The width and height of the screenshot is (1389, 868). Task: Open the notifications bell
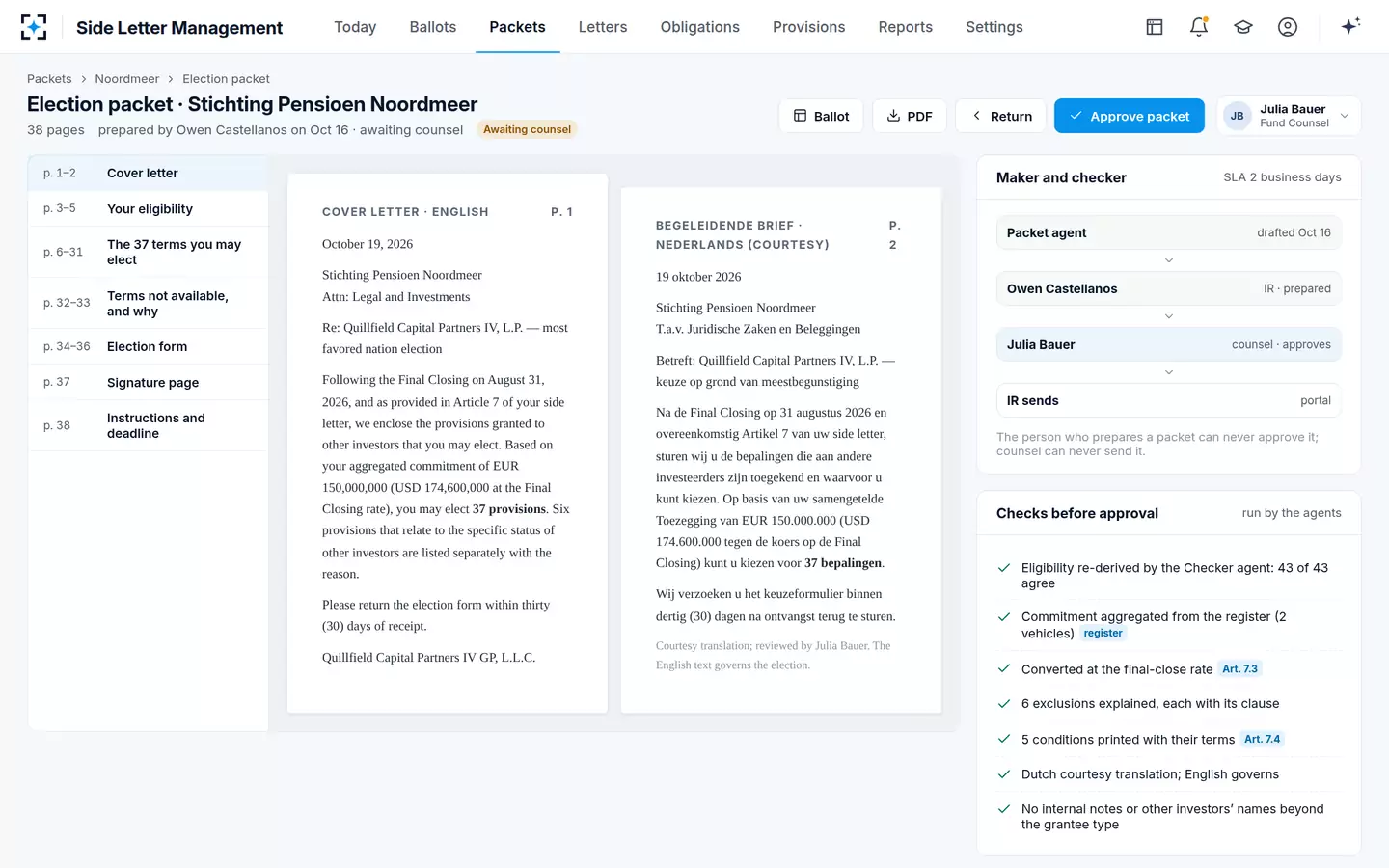coord(1199,27)
